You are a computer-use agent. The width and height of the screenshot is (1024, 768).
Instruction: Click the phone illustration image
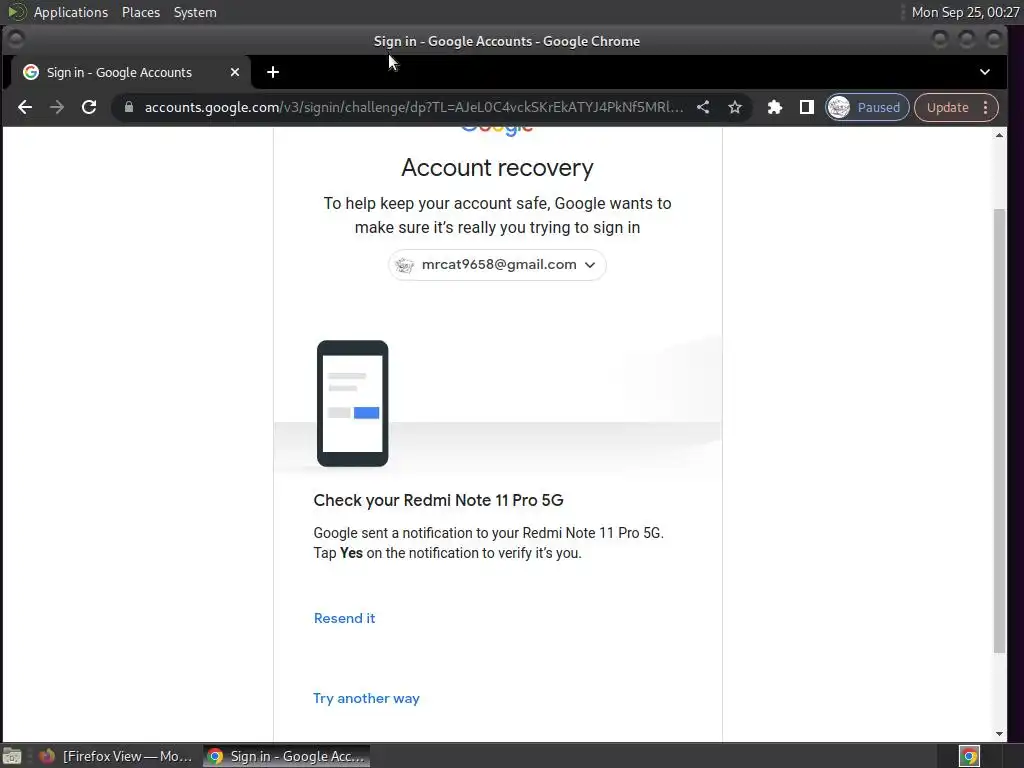353,404
